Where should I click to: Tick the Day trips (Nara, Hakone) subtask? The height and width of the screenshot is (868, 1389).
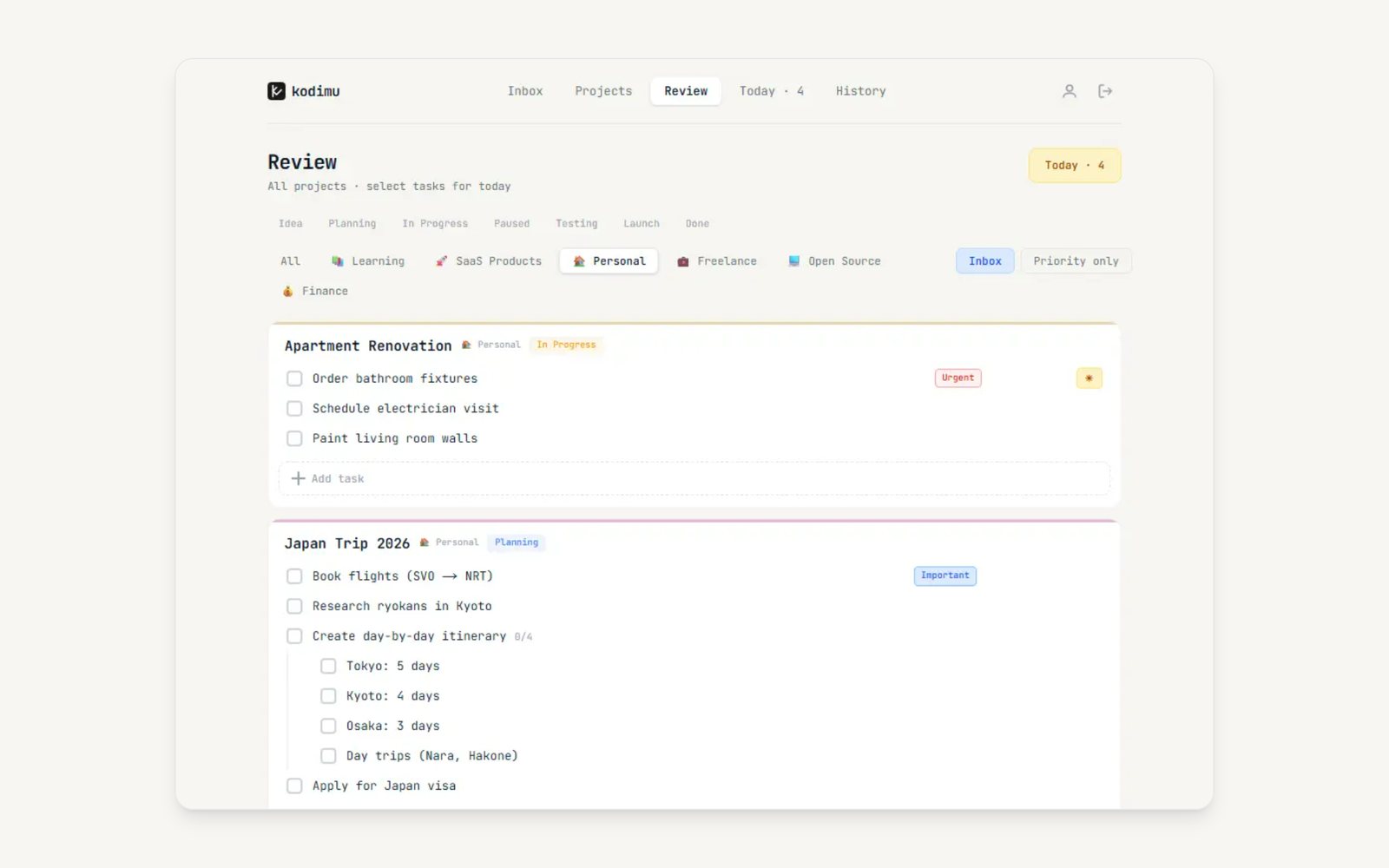[328, 756]
